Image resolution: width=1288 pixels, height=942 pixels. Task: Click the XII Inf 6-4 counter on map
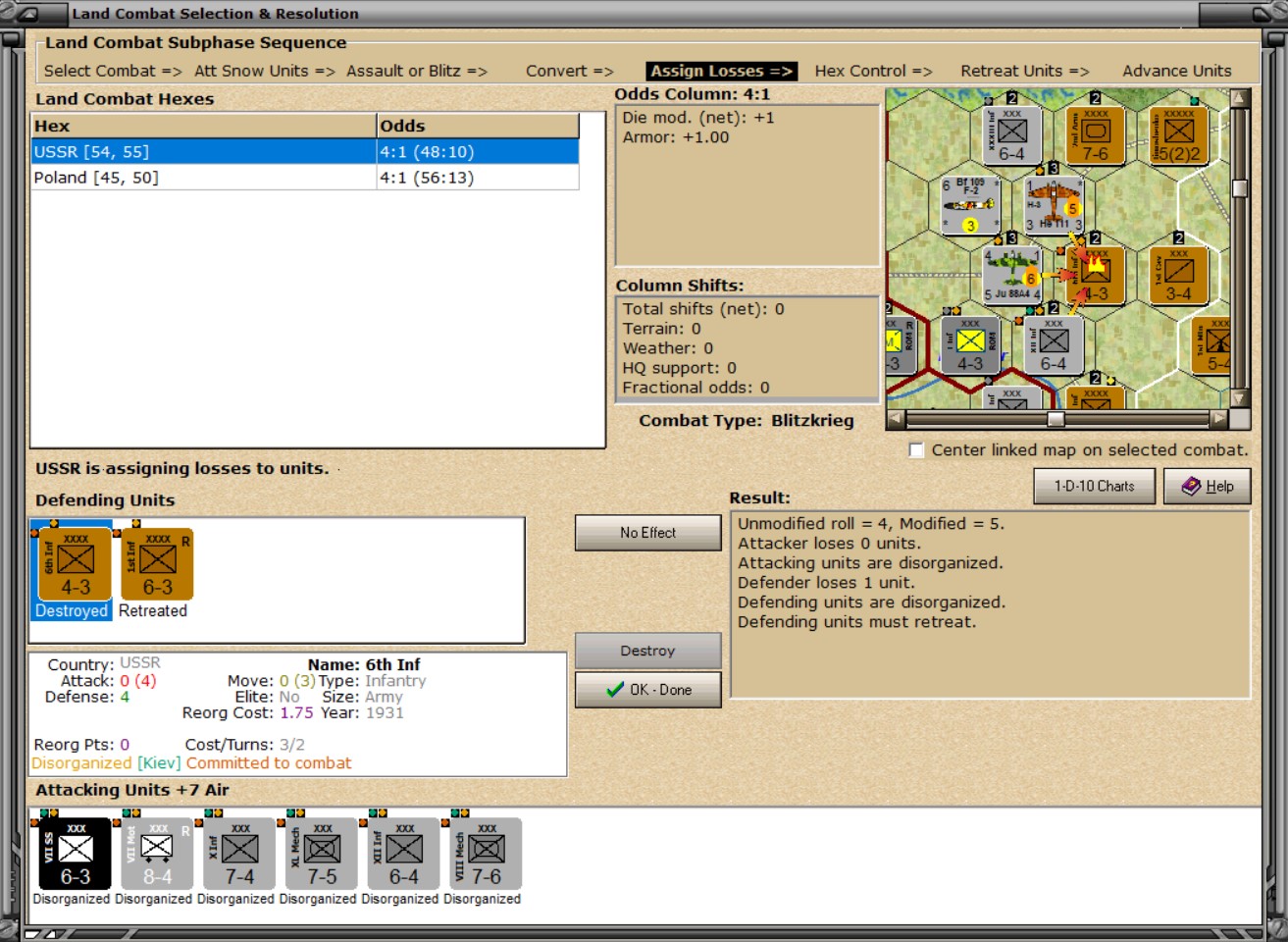(1054, 345)
